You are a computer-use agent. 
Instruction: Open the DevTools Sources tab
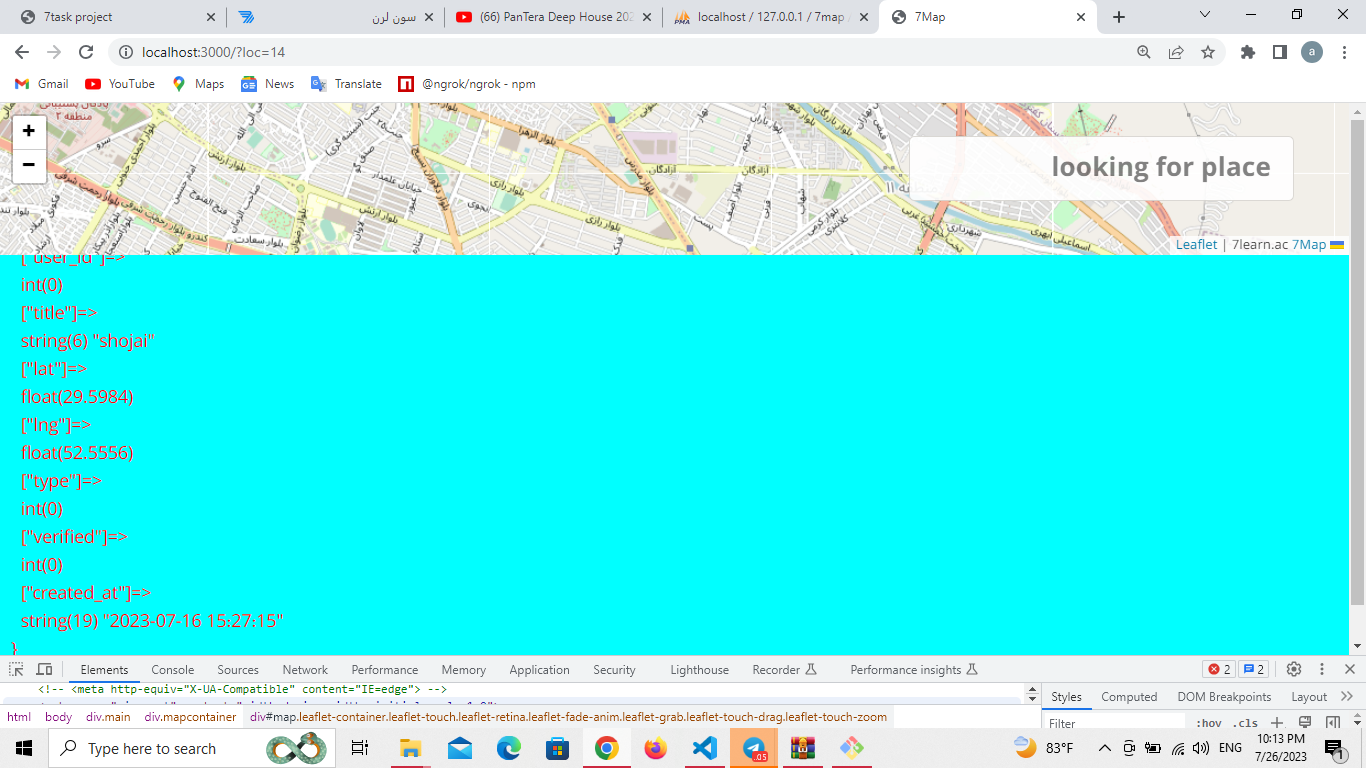click(238, 670)
